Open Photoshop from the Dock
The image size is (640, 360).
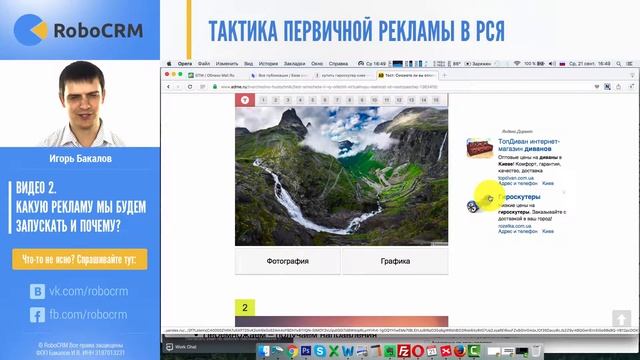coord(306,351)
